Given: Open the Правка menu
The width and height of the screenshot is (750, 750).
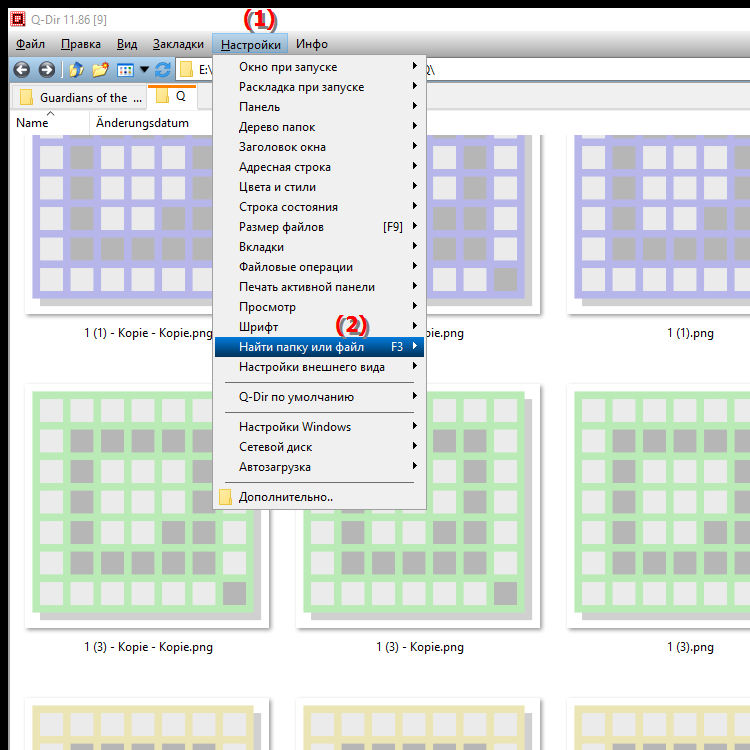Looking at the screenshot, I should tap(81, 44).
